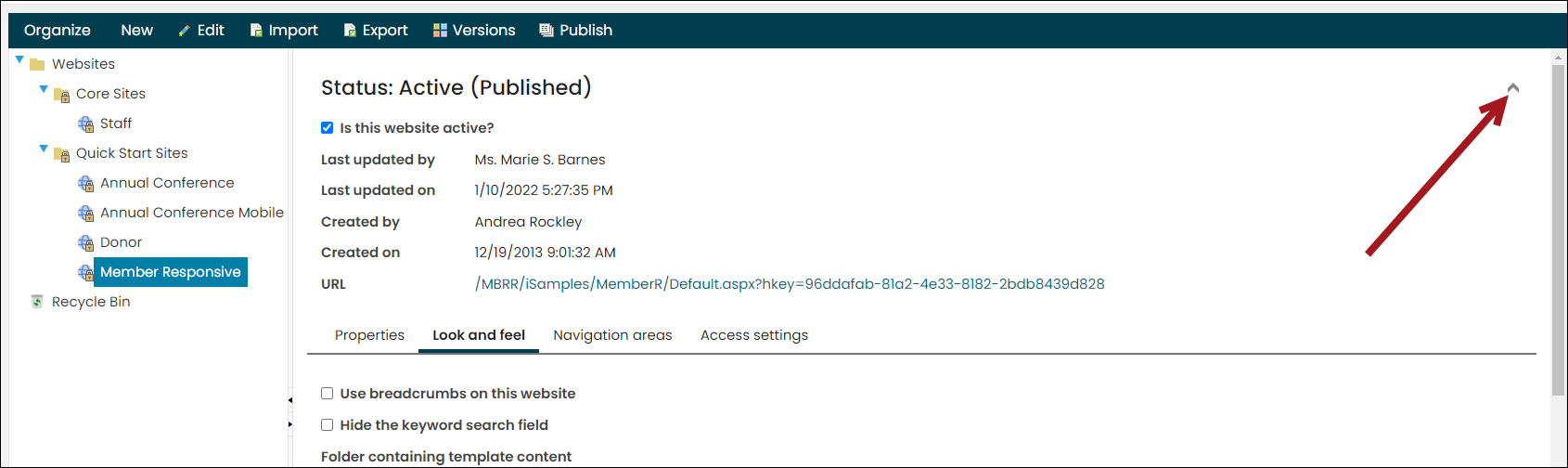Open the Versions grid icon
The image size is (1568, 468).
pyautogui.click(x=440, y=31)
